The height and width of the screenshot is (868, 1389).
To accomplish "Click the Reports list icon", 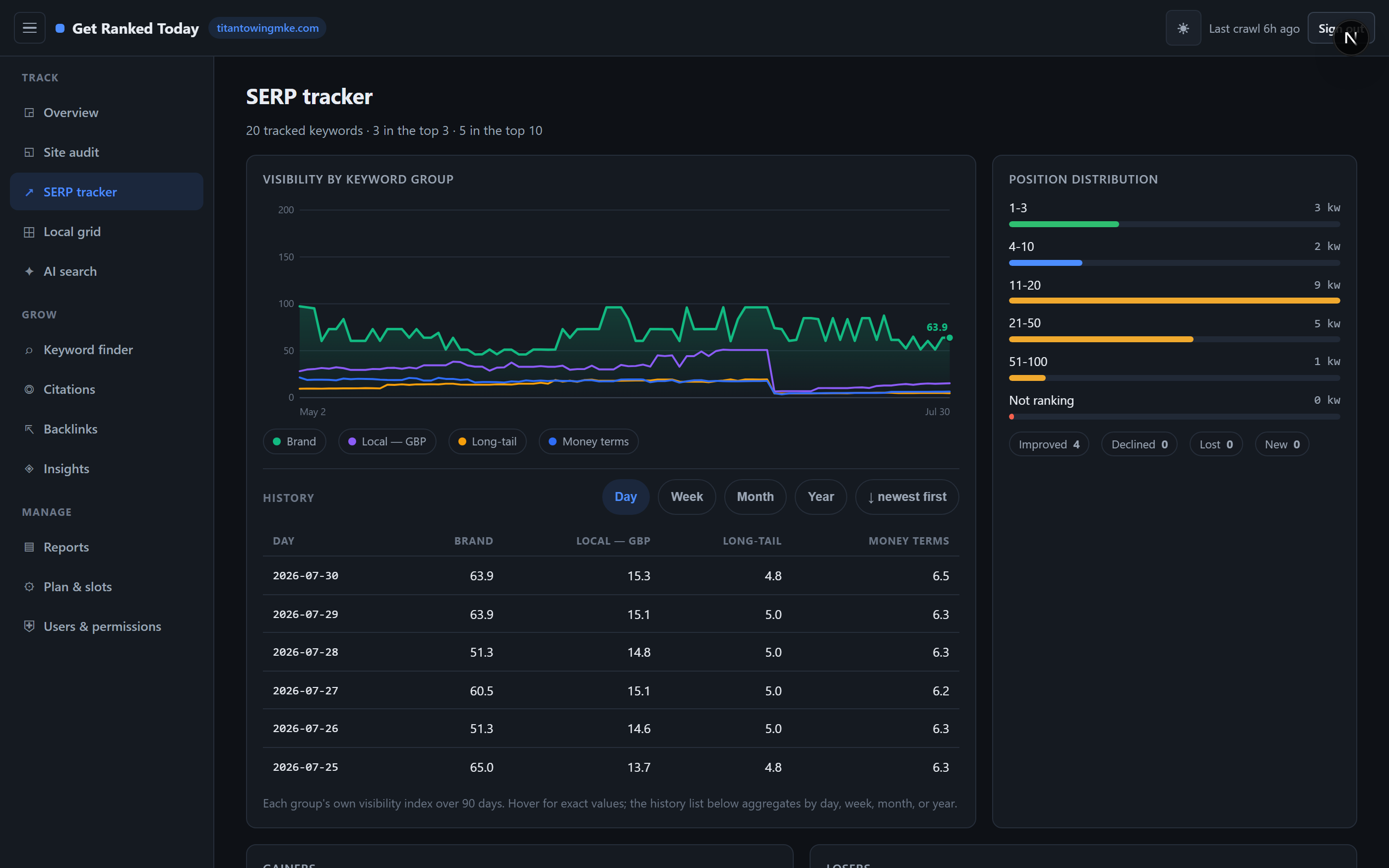I will tap(29, 547).
